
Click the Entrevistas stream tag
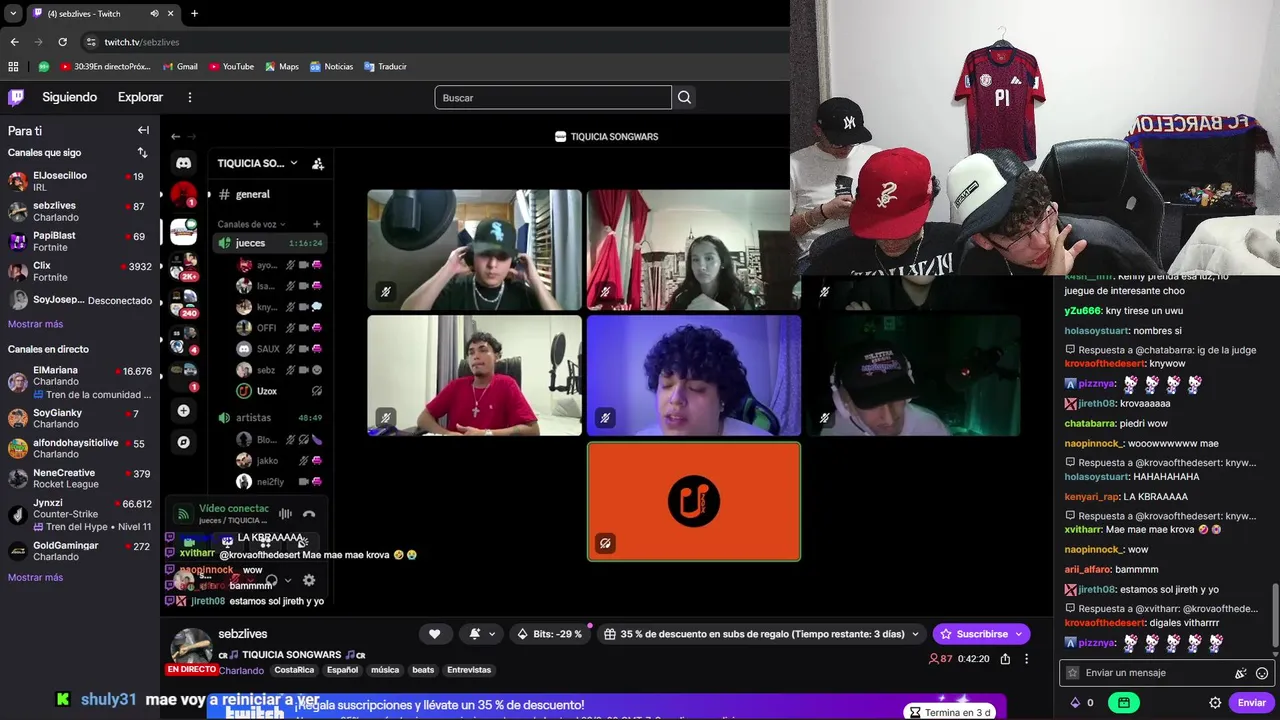[x=469, y=670]
